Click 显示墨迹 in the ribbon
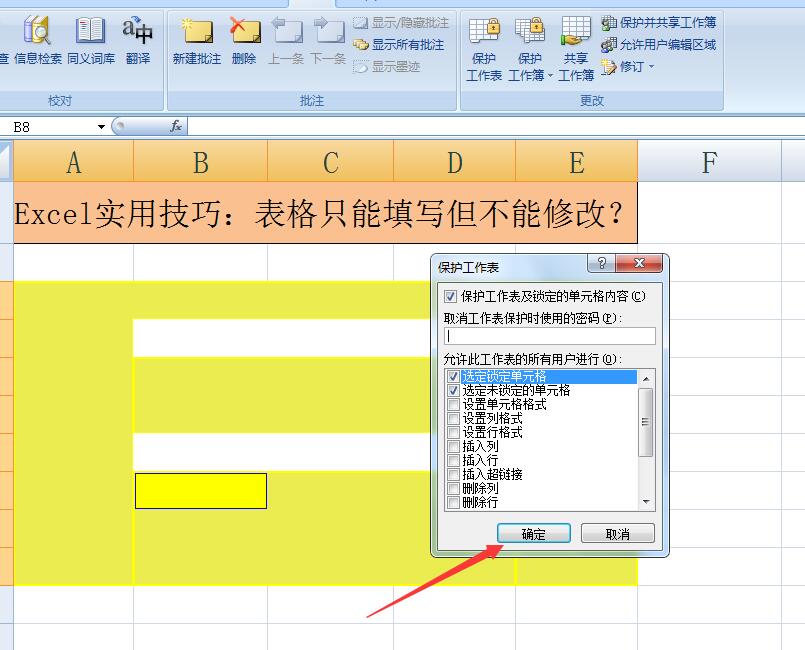The width and height of the screenshot is (805, 650). point(387,67)
